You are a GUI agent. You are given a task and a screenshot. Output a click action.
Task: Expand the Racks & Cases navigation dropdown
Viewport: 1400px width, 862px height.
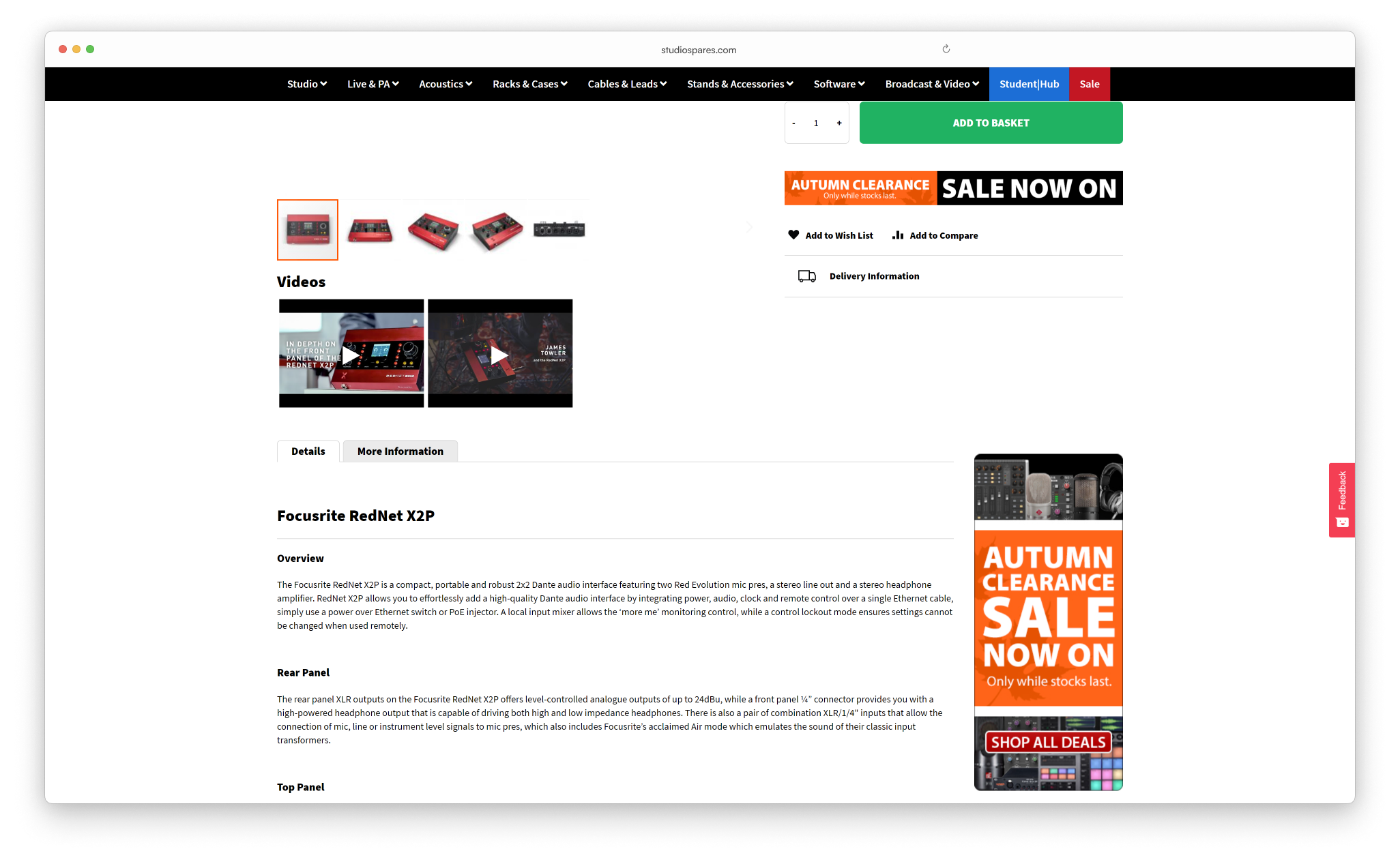pyautogui.click(x=529, y=84)
